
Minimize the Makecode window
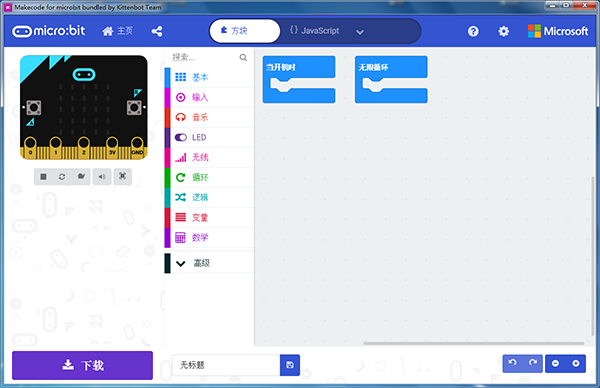coord(552,5)
